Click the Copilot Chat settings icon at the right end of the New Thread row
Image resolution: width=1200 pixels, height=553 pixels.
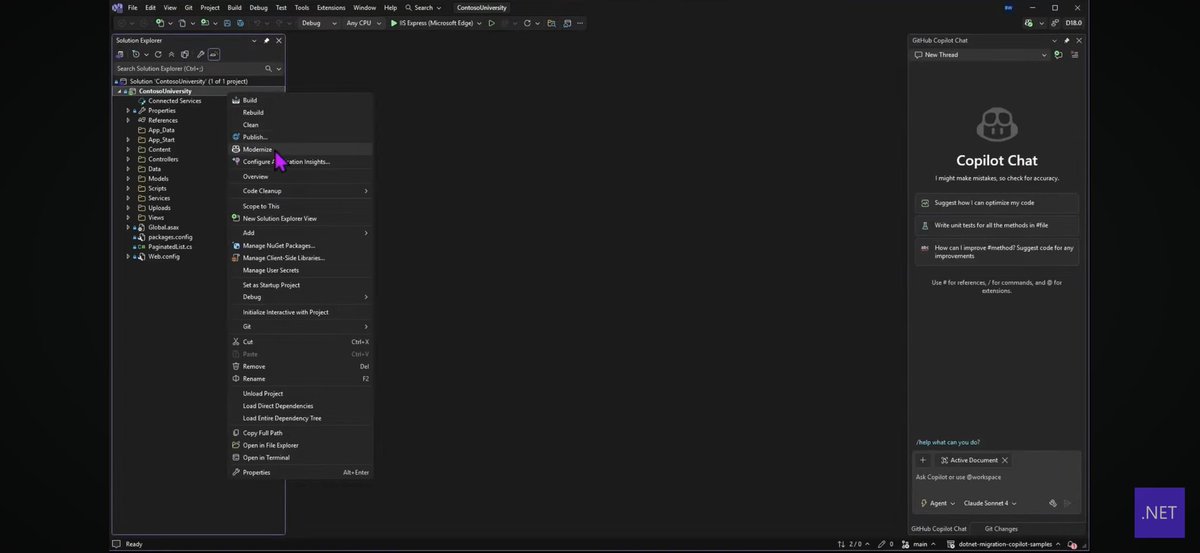(x=1075, y=55)
